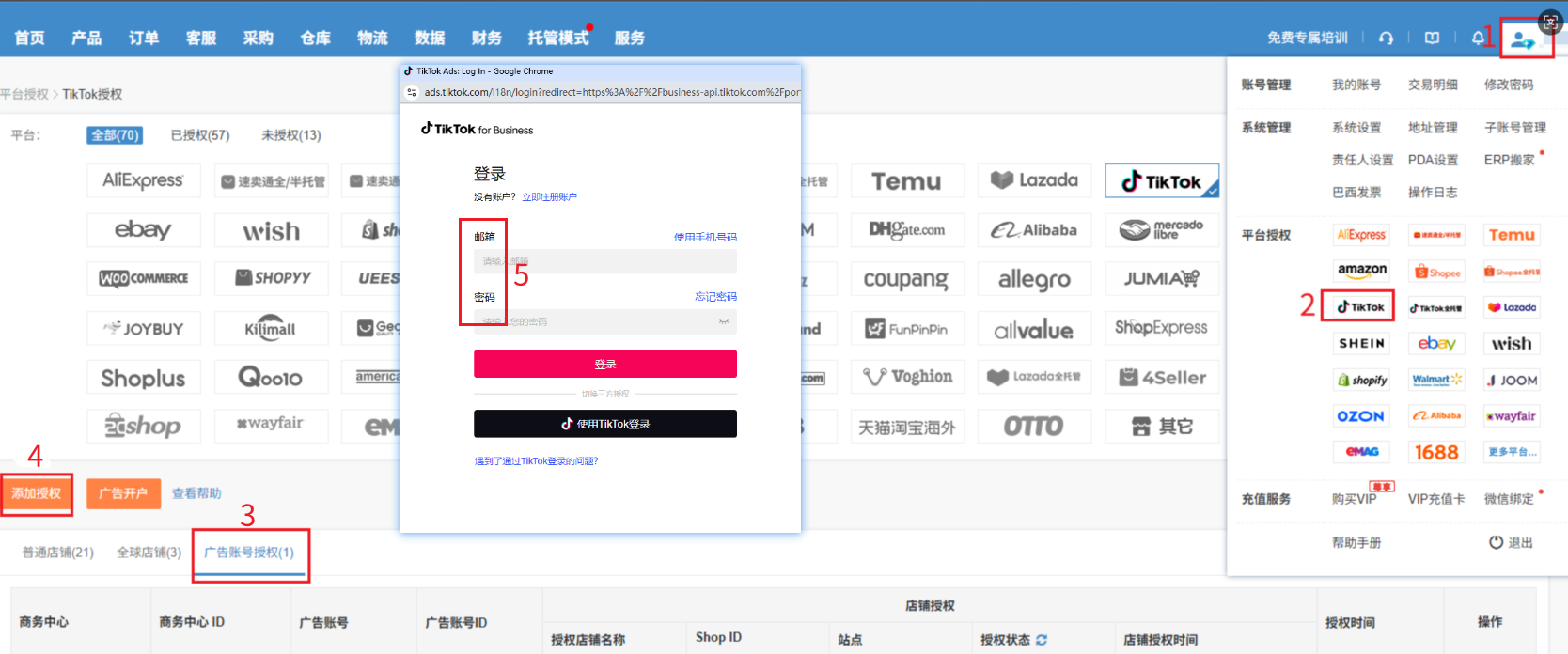
Task: Open OZON in the account dropdown menu
Action: [1361, 416]
